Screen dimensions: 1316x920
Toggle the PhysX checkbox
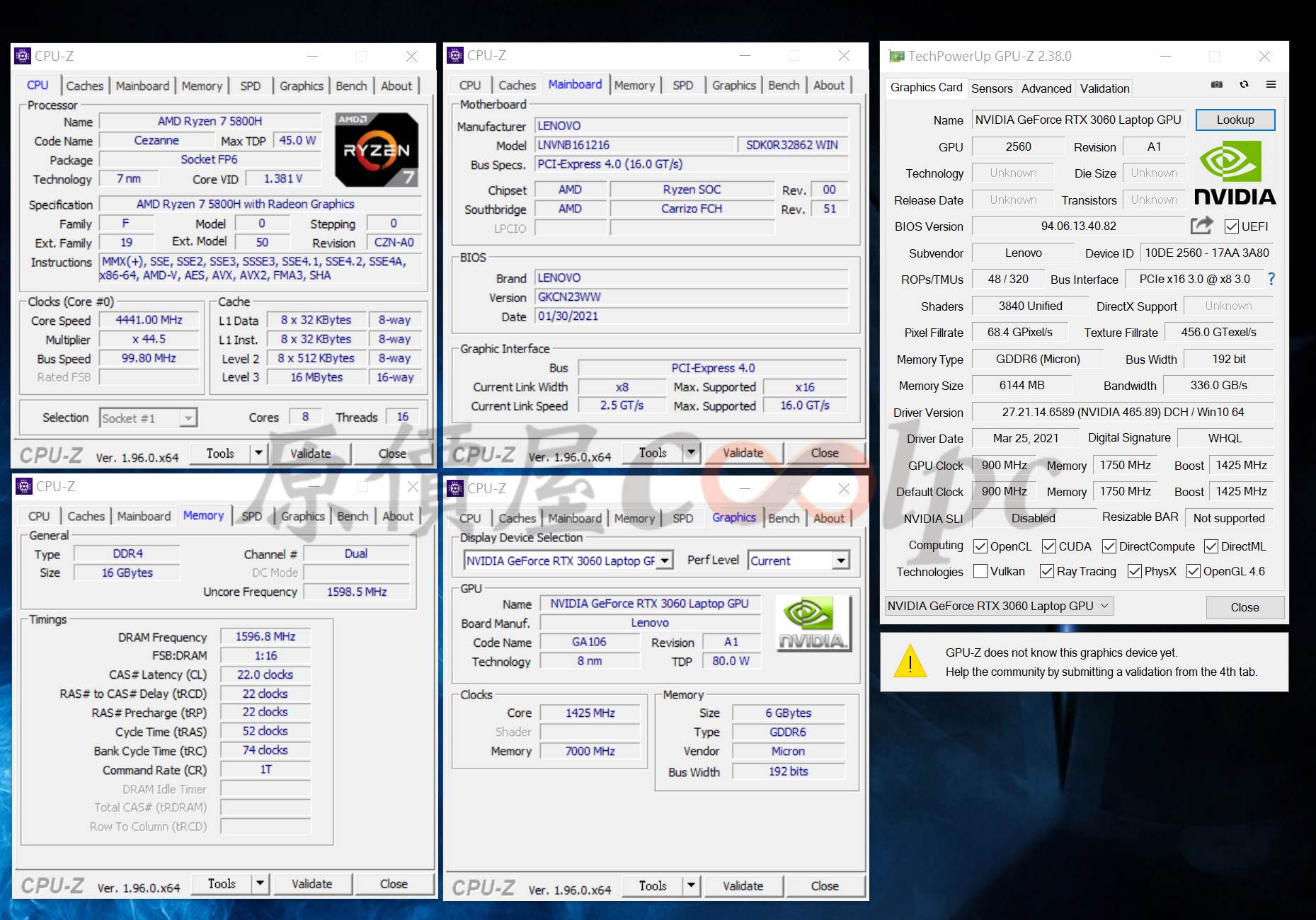point(1135,571)
